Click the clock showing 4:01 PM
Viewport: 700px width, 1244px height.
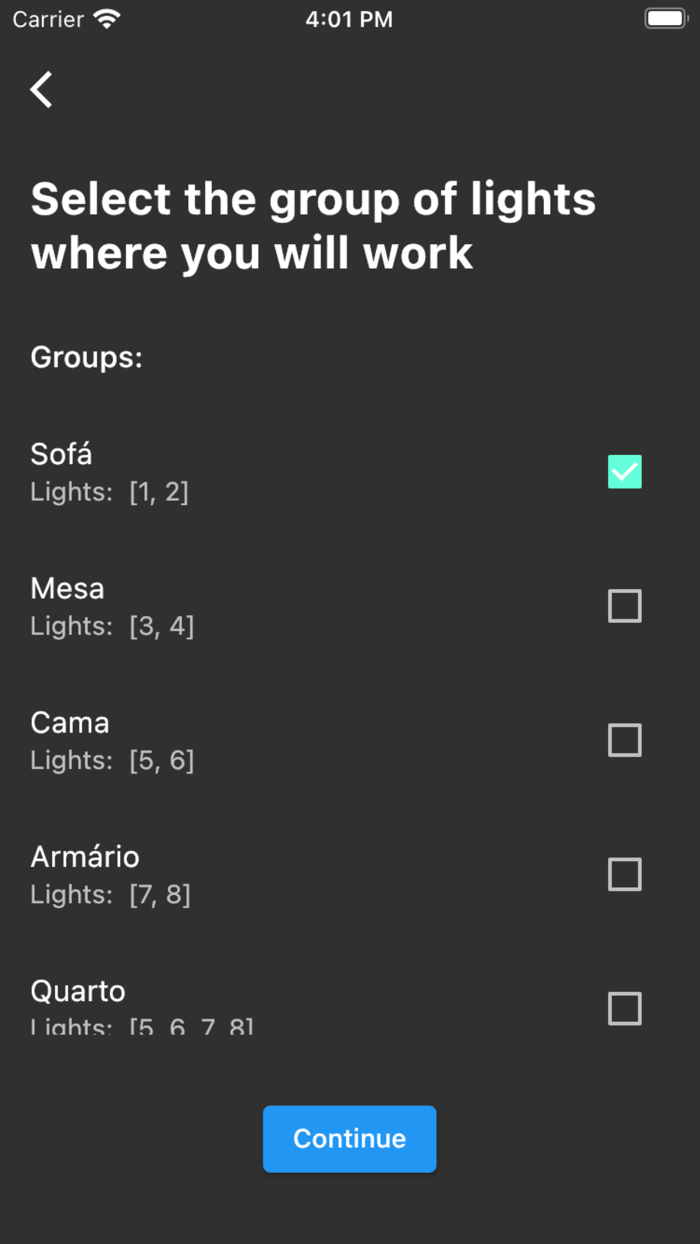(x=349, y=18)
